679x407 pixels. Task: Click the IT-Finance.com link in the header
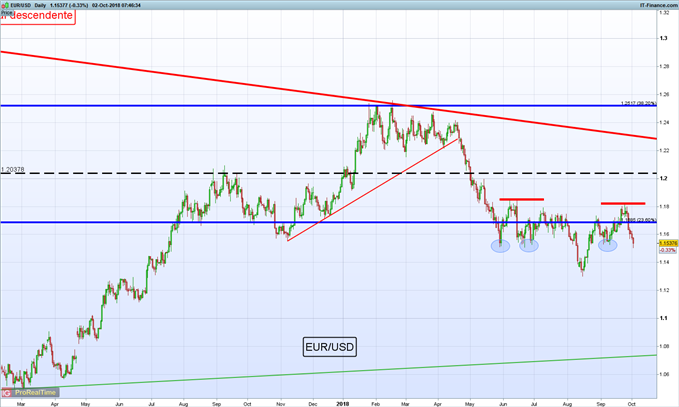click(x=659, y=5)
